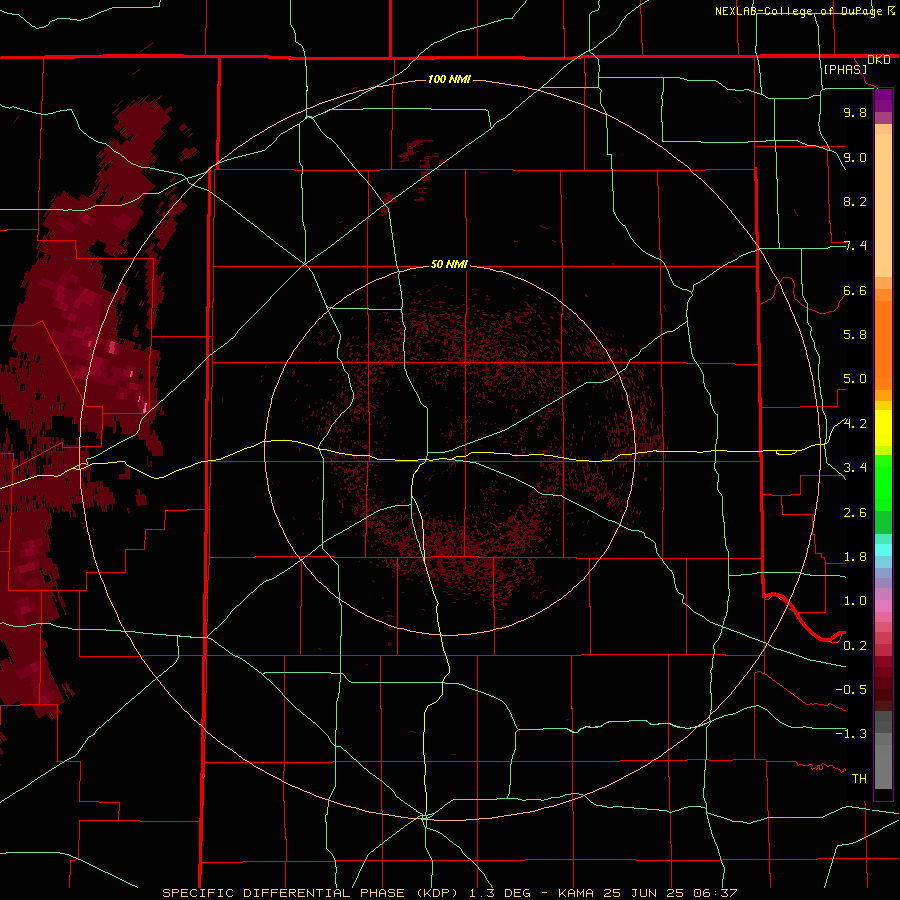Click the TH threshold label on the scale
Image resolution: width=900 pixels, height=900 pixels.
[859, 779]
